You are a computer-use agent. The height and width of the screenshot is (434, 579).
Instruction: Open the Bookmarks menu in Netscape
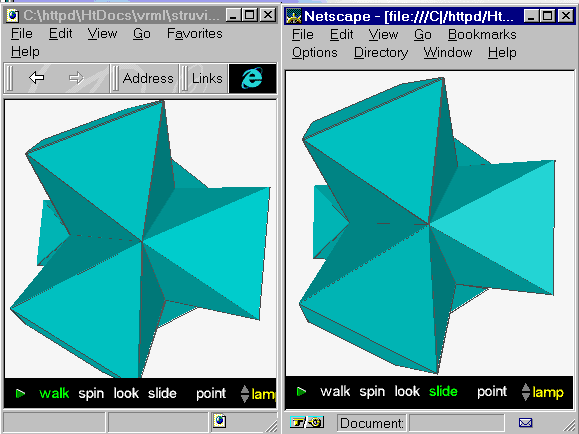point(482,34)
